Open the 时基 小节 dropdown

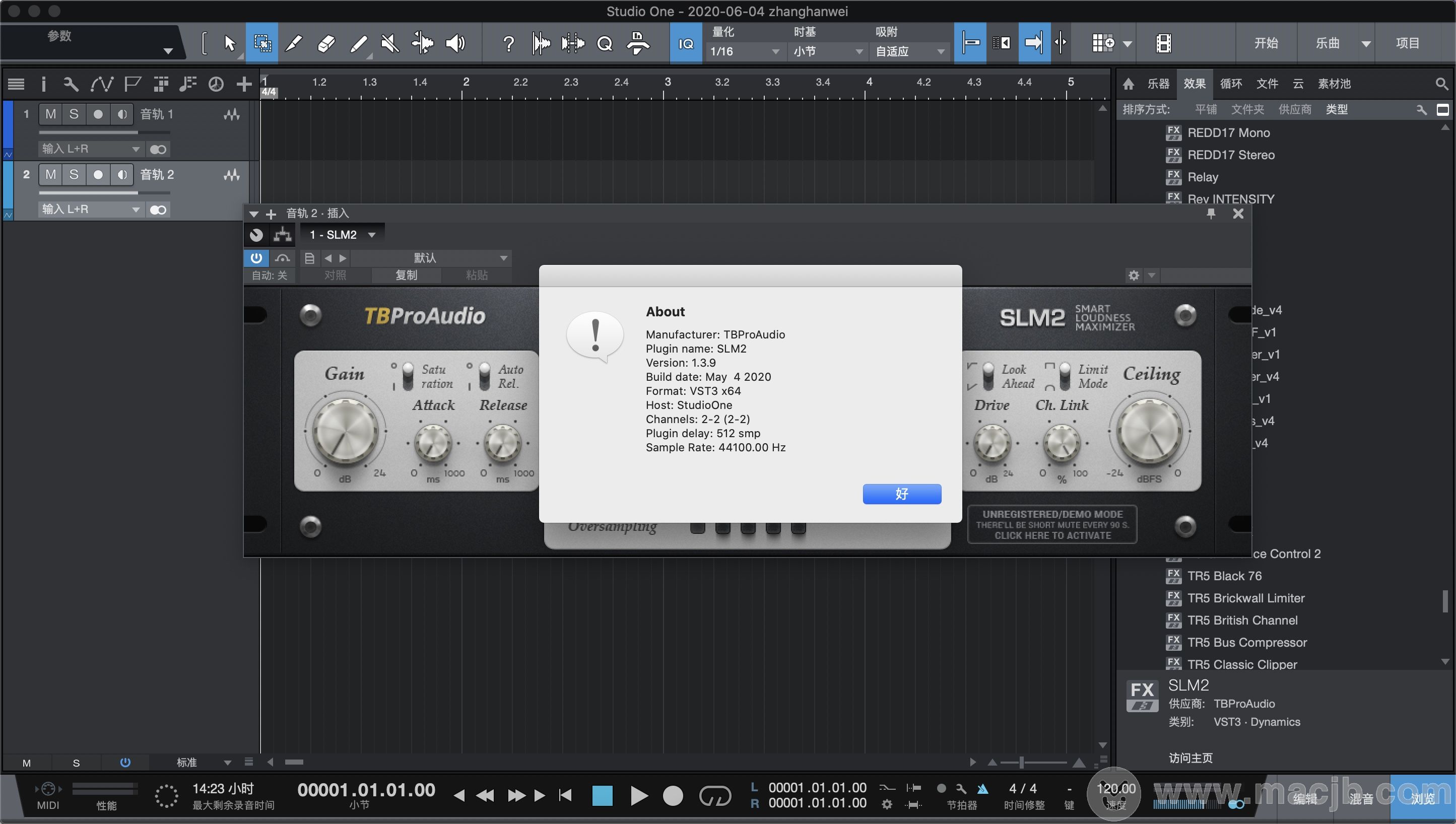pos(827,51)
